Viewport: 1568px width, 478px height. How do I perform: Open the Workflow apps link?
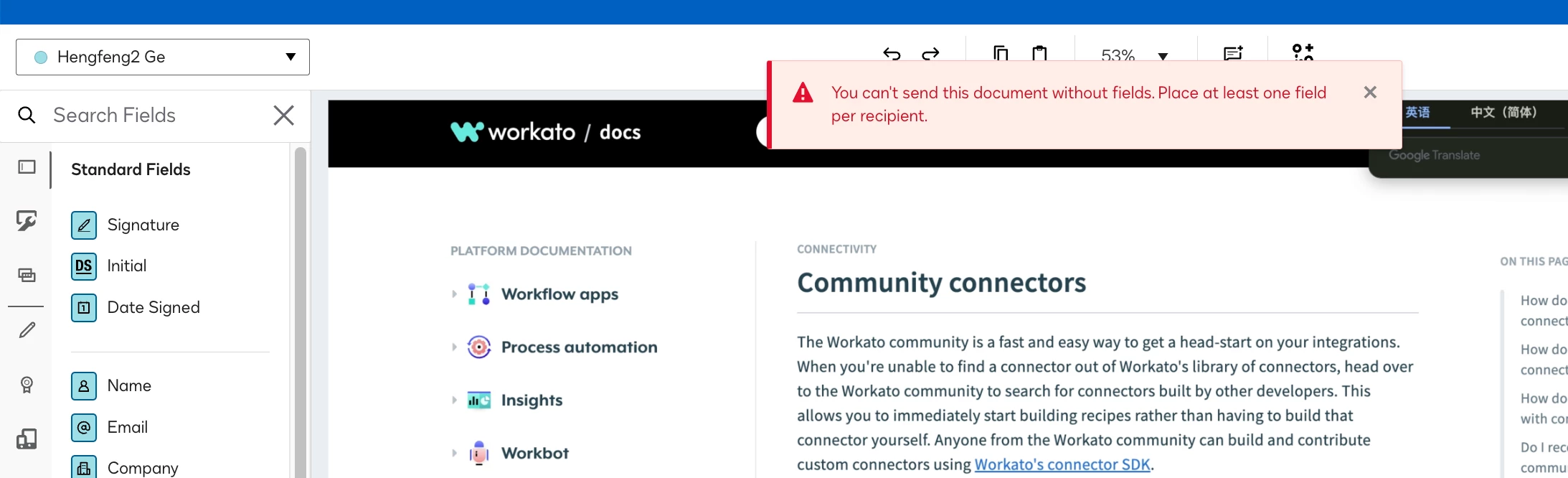pos(559,294)
